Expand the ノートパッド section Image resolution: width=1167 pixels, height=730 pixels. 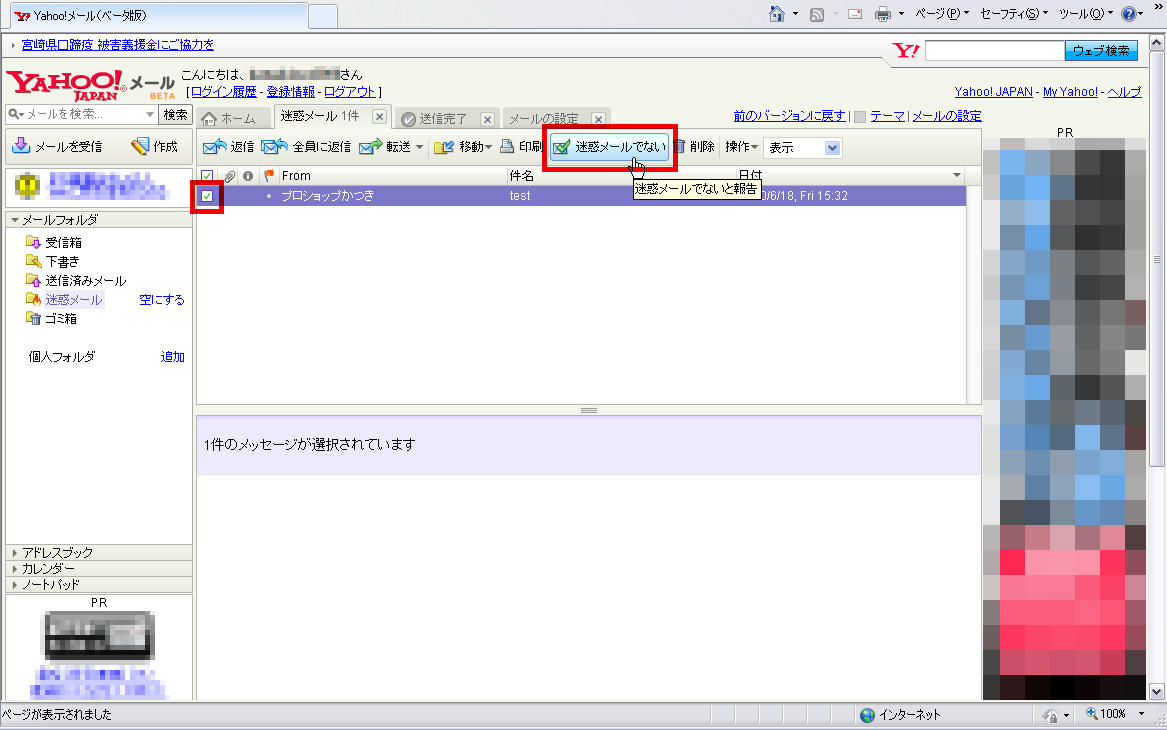point(15,585)
